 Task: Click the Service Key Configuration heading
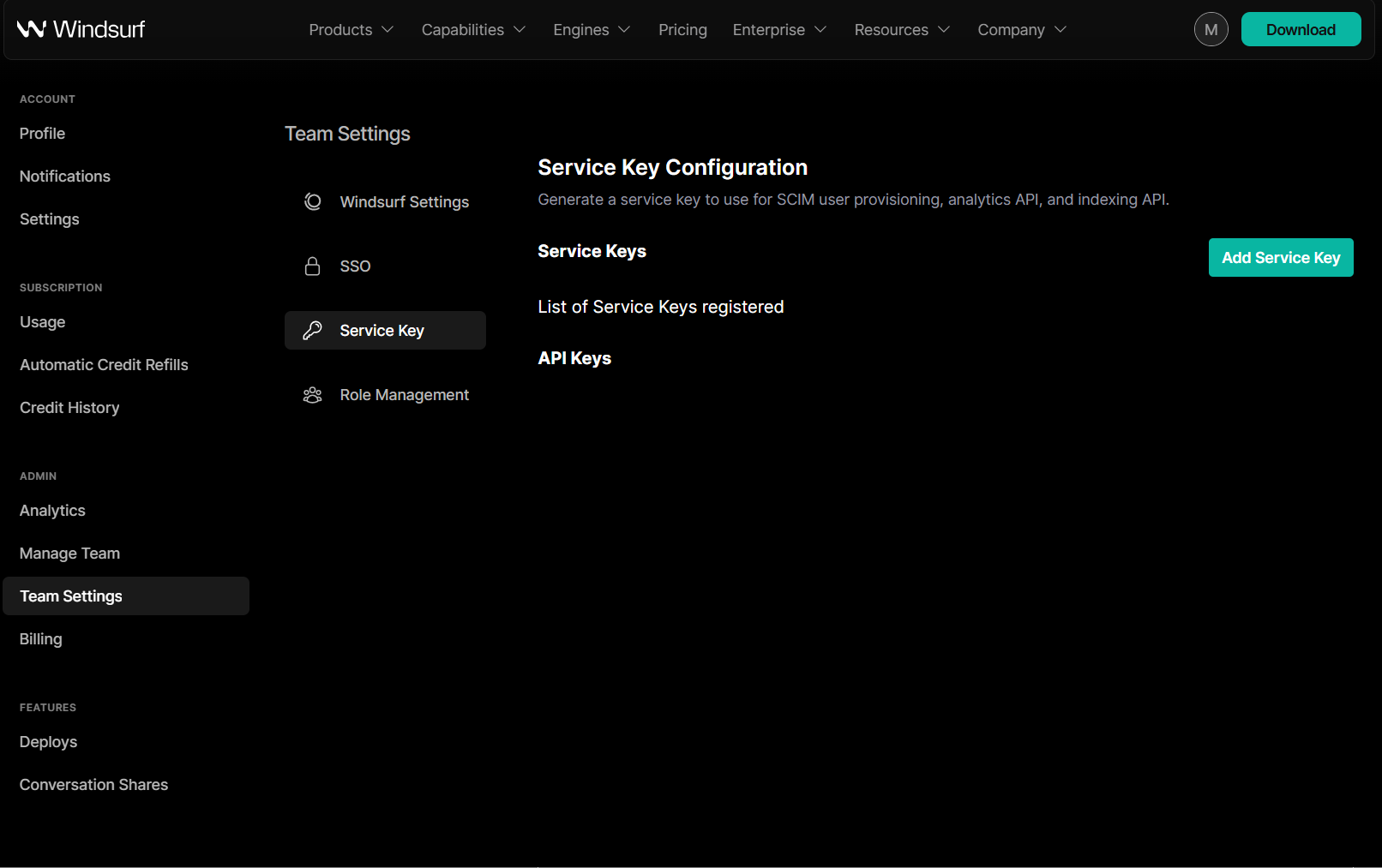(x=672, y=167)
